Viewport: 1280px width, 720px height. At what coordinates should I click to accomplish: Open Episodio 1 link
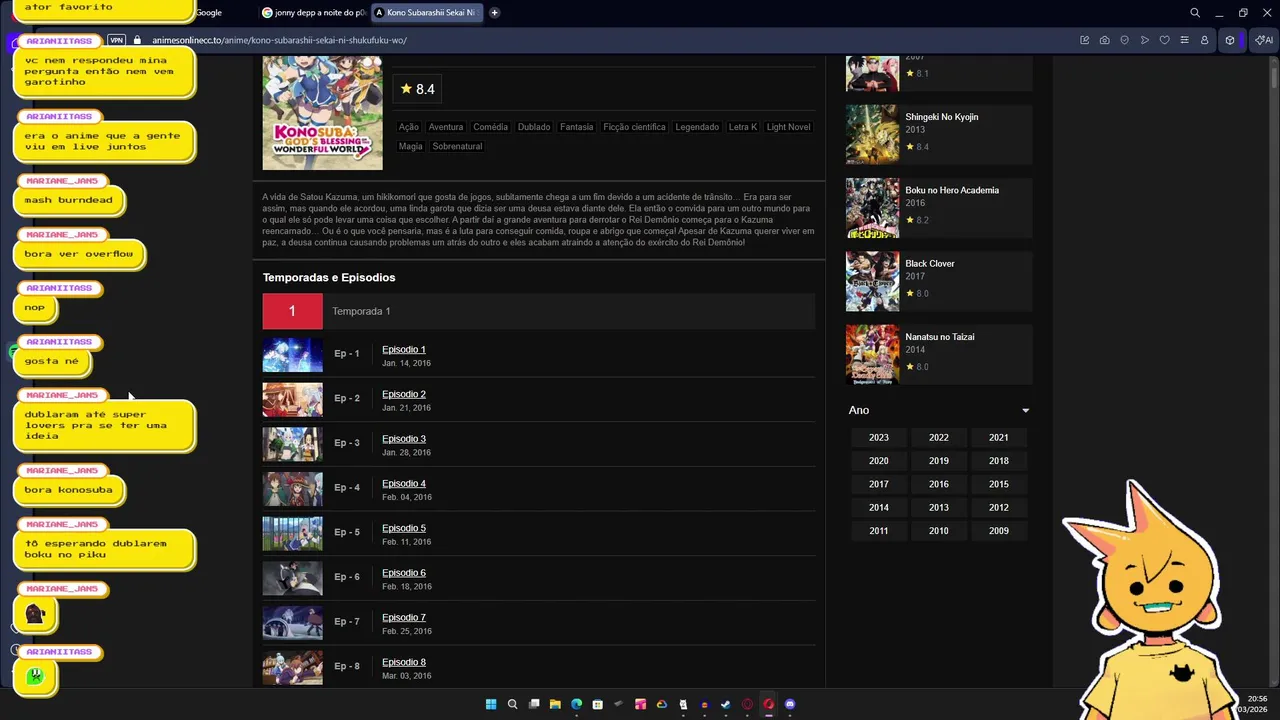click(x=404, y=350)
